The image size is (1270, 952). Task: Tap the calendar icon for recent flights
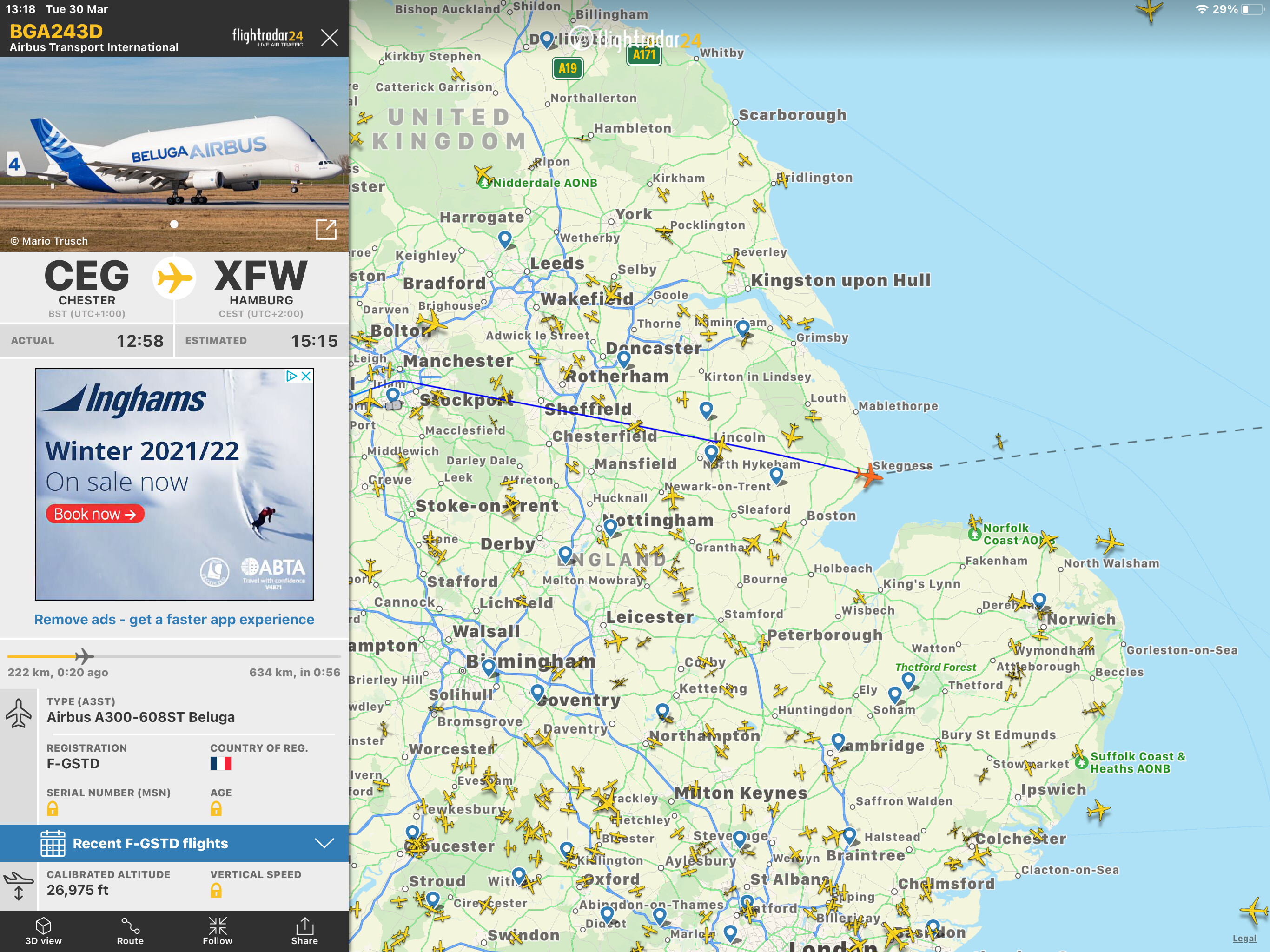click(x=53, y=843)
